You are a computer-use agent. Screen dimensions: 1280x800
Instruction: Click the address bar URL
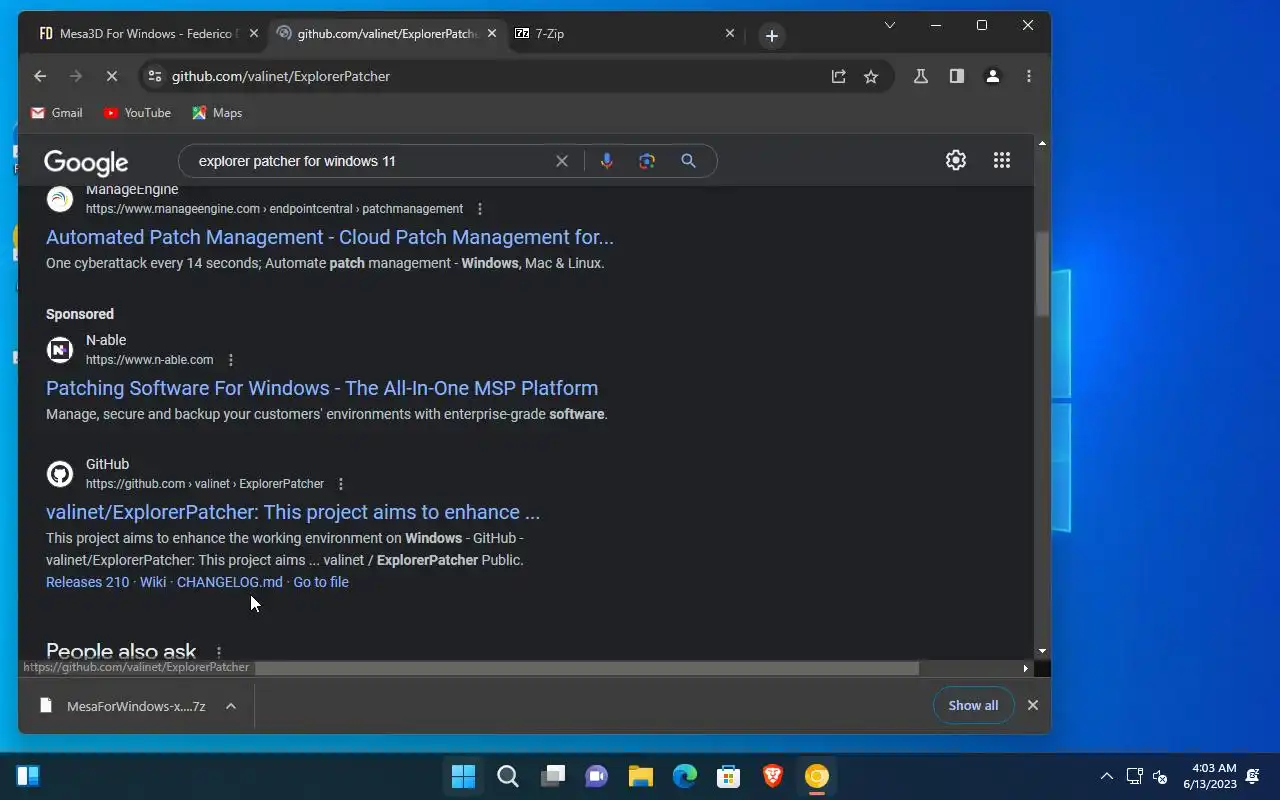point(281,76)
